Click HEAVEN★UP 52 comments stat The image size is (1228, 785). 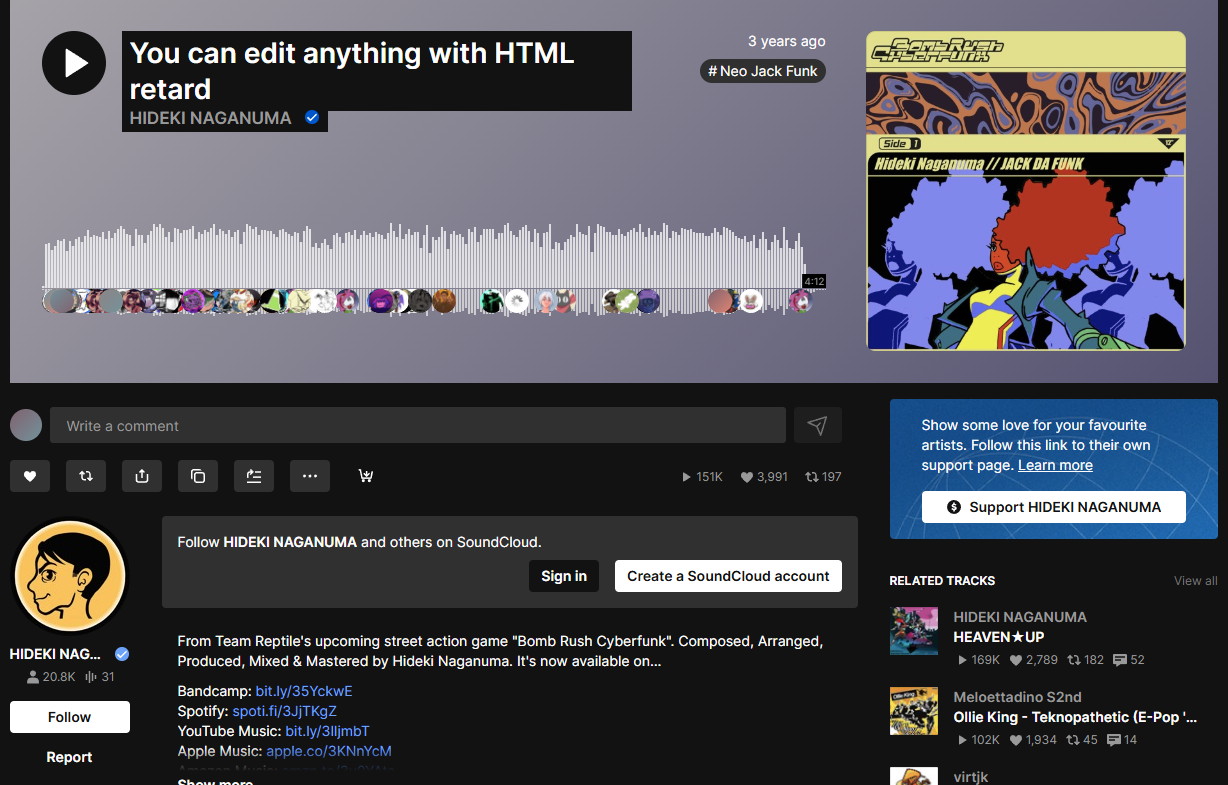coord(1128,660)
